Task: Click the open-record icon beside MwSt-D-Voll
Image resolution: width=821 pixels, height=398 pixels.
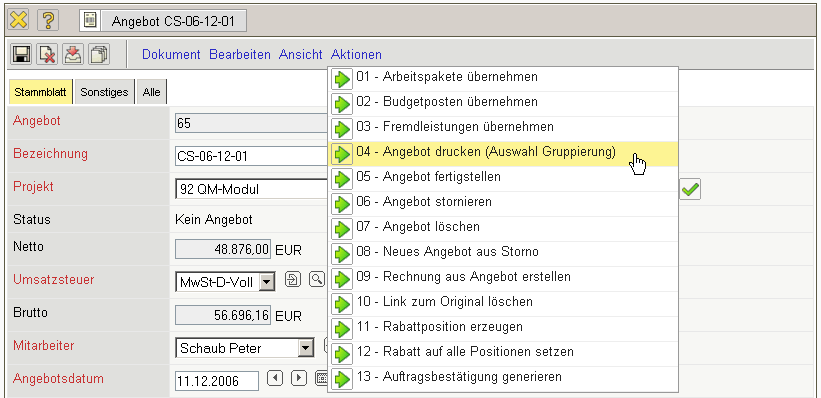Action: [292, 280]
